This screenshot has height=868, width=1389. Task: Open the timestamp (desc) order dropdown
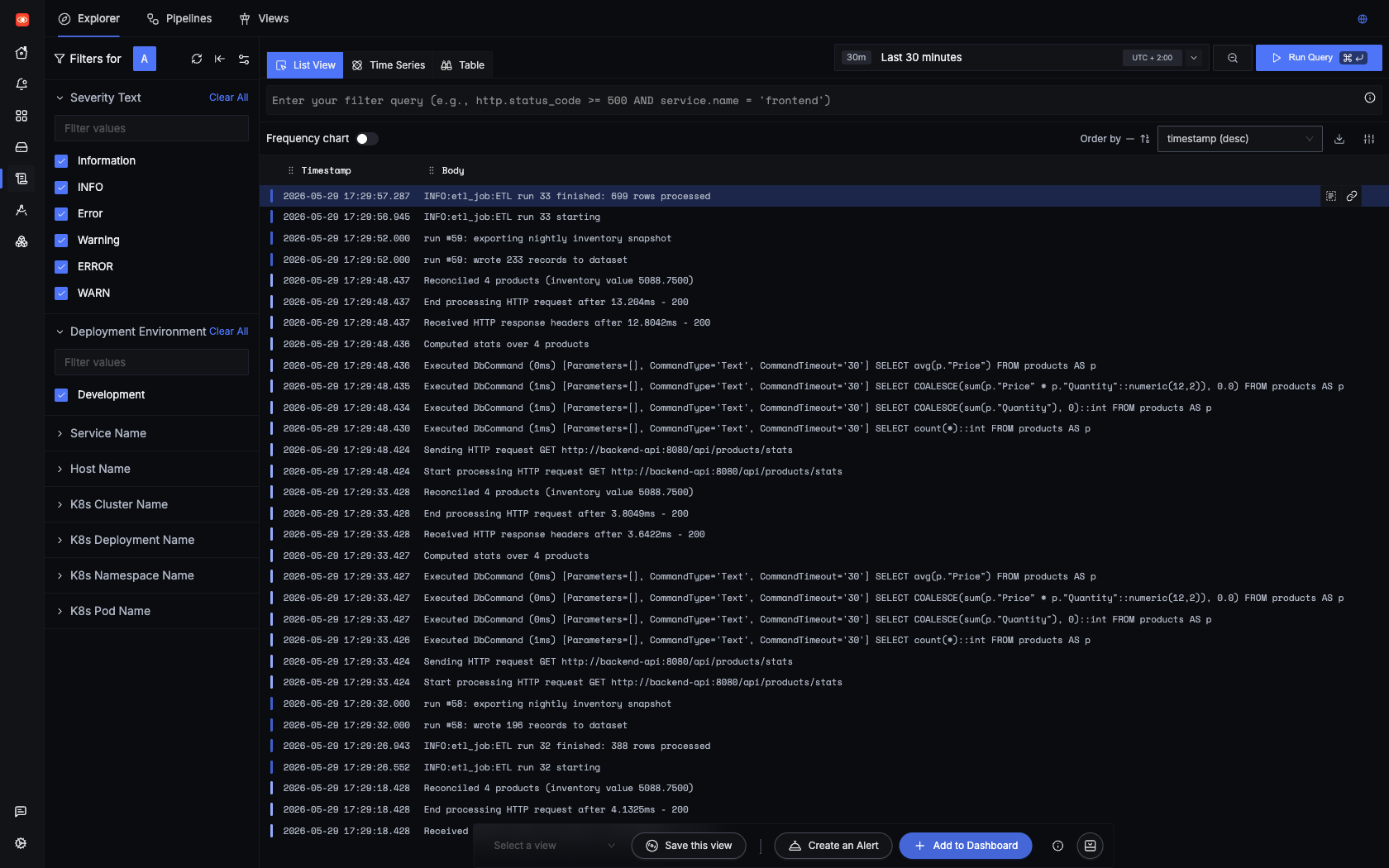point(1239,139)
